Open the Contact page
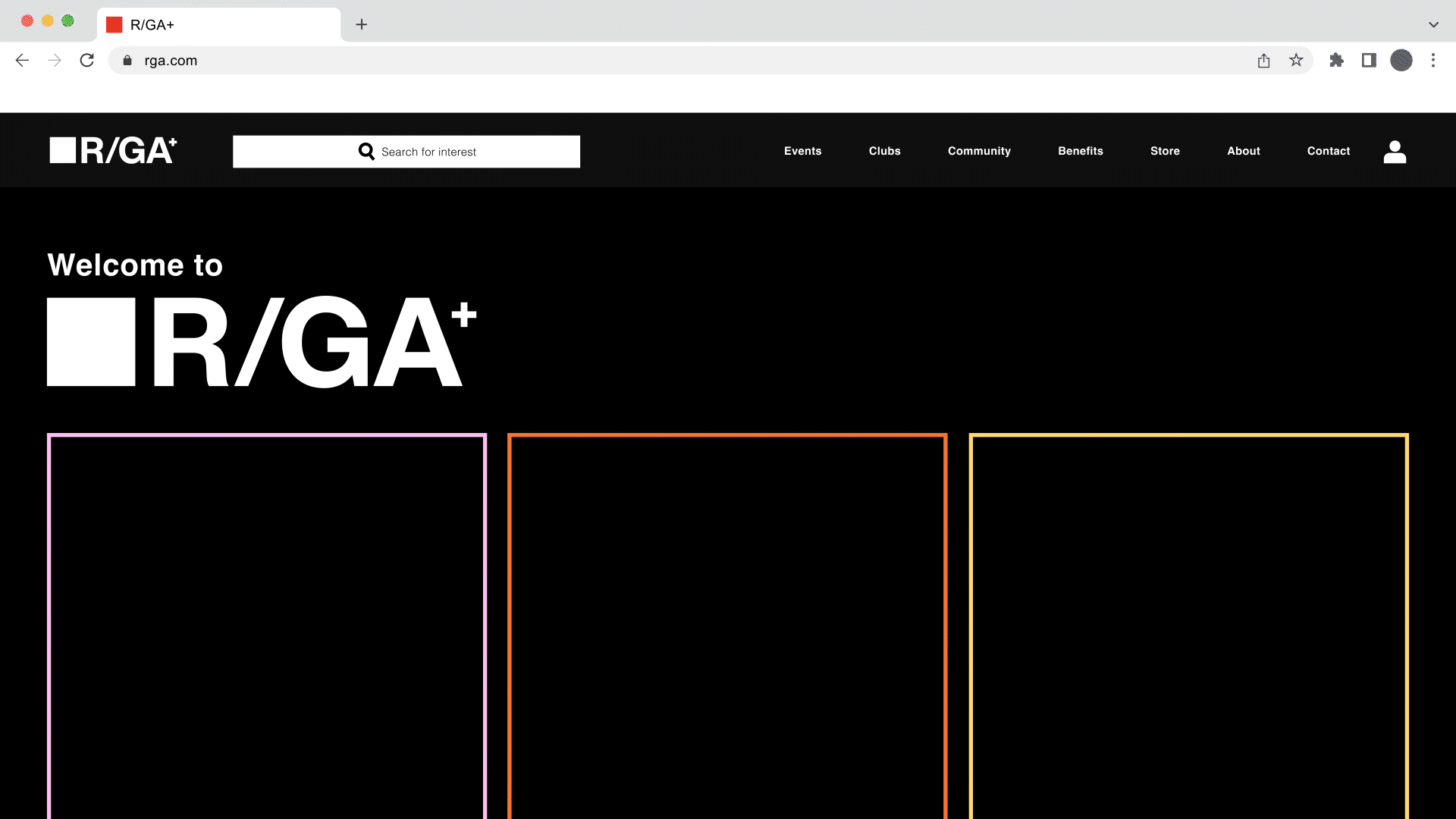Screen dimensions: 1456x819 click(1329, 151)
